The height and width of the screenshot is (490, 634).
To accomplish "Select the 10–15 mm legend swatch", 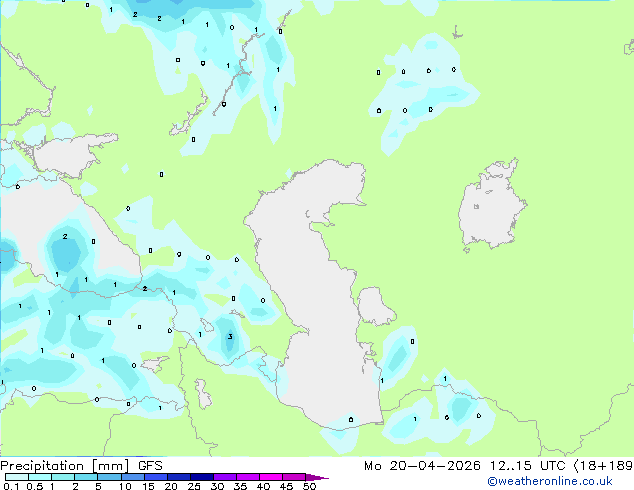I will 133,477.
